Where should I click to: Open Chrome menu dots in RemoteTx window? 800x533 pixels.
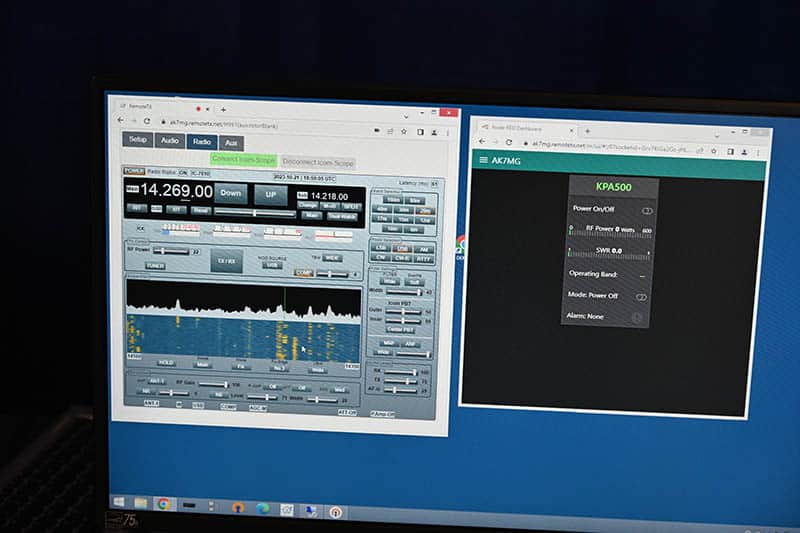click(447, 133)
